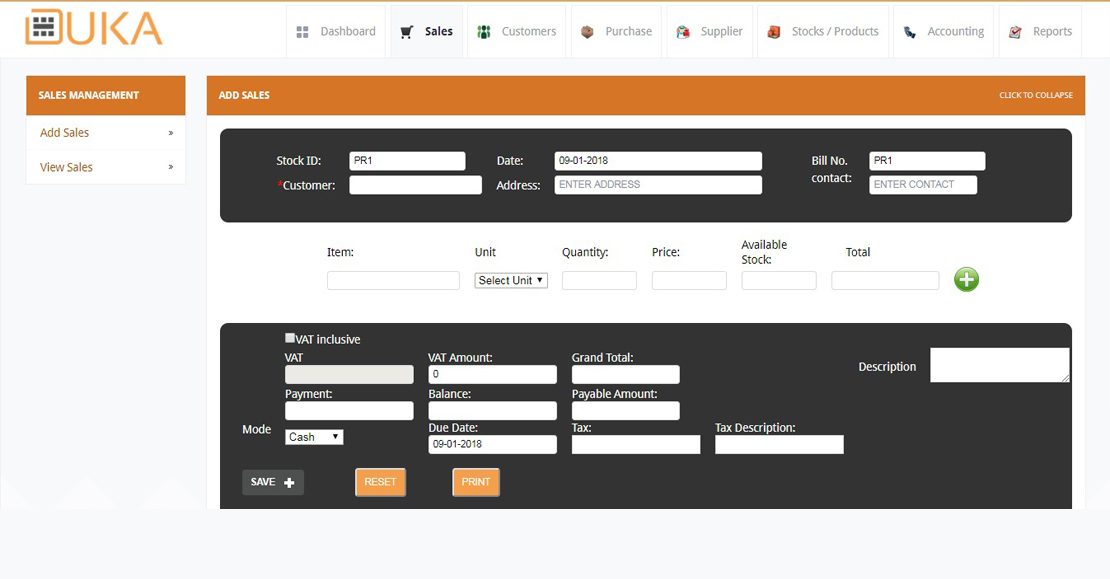Click the Accounting icon
1110x579 pixels.
tap(910, 32)
